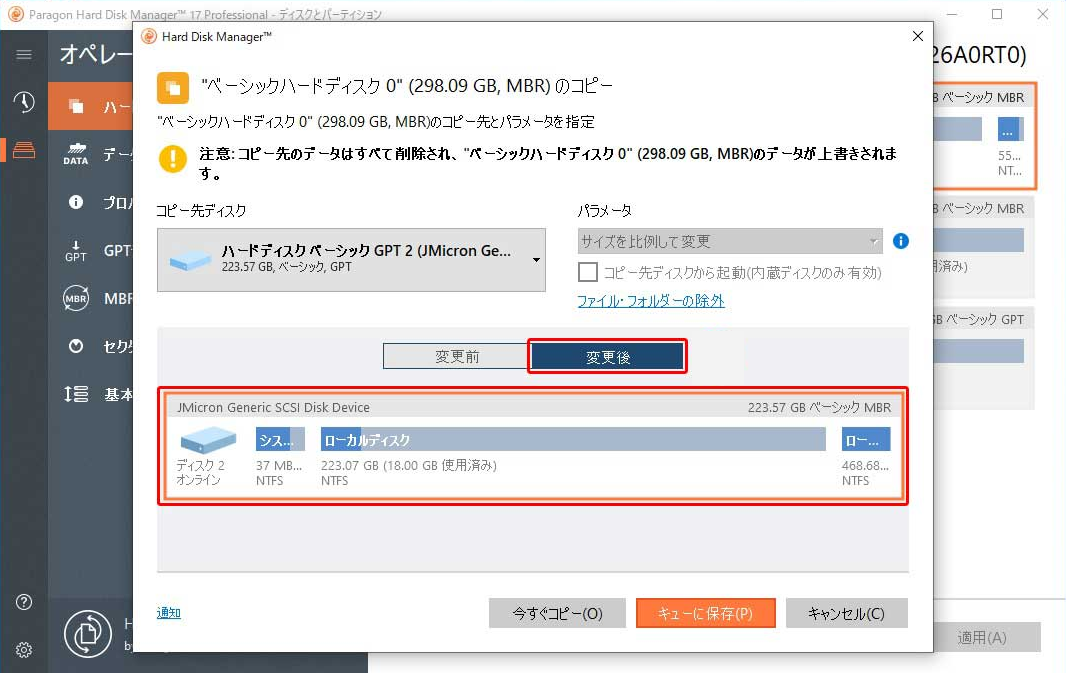Open the hamburger menu in the sidebar
The image size is (1066, 673).
(24, 54)
